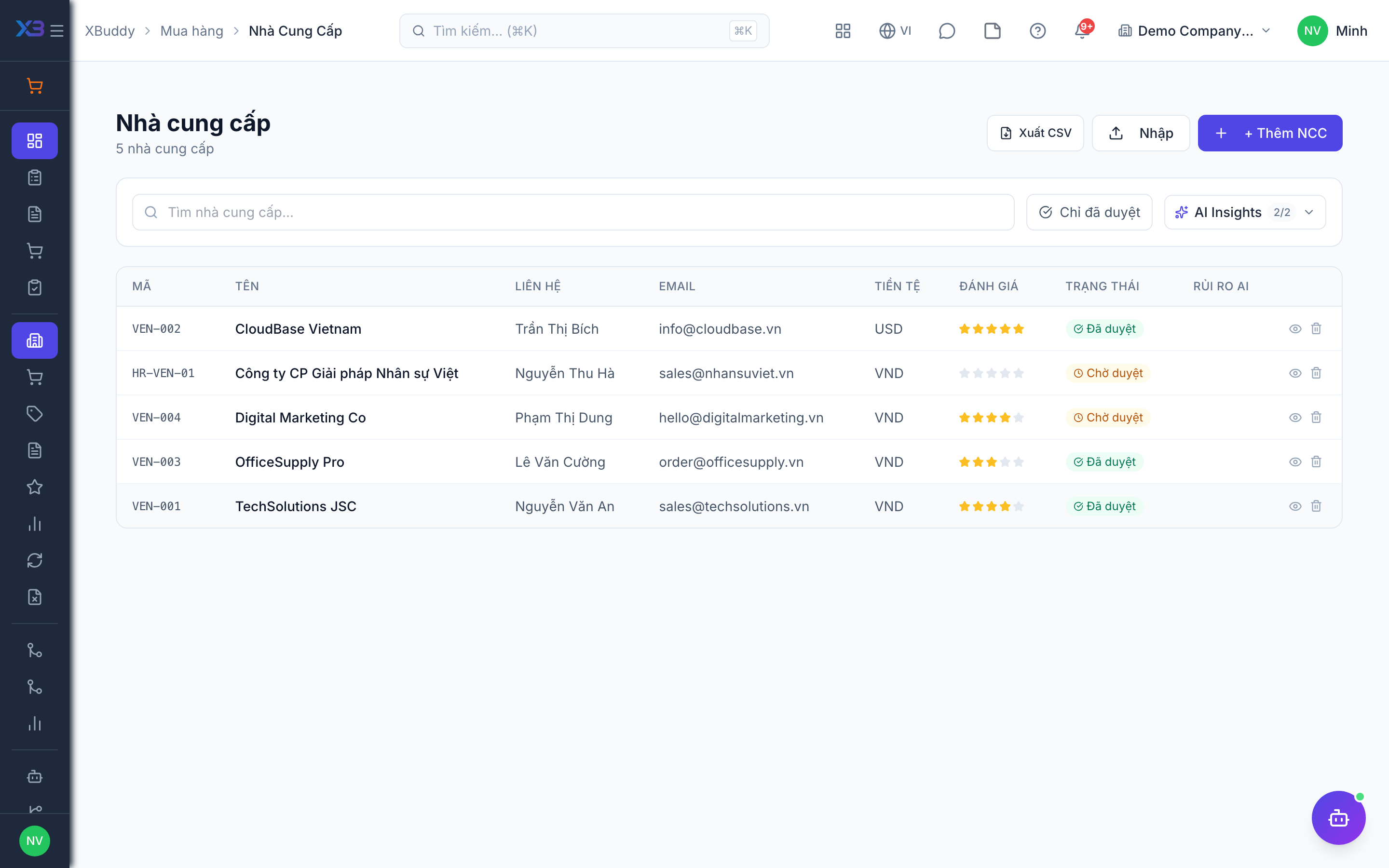Screen dimensions: 1389x868
Task: Open the suppliers building icon in sidebar
Action: click(x=34, y=340)
